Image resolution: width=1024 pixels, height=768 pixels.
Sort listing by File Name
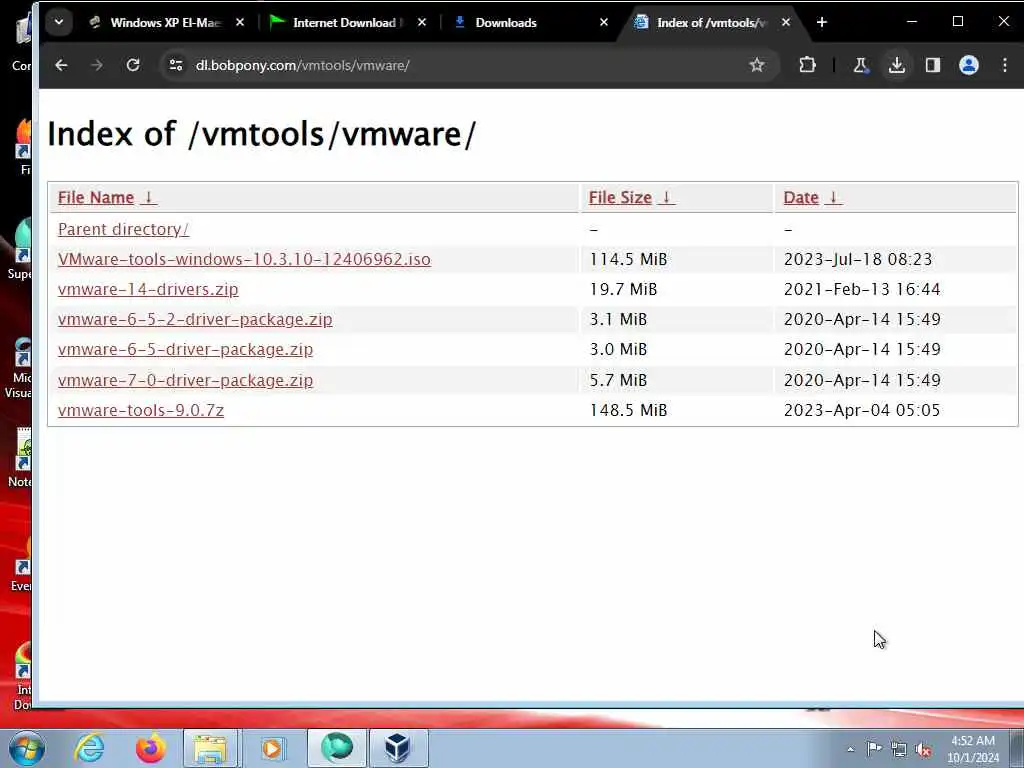point(96,197)
